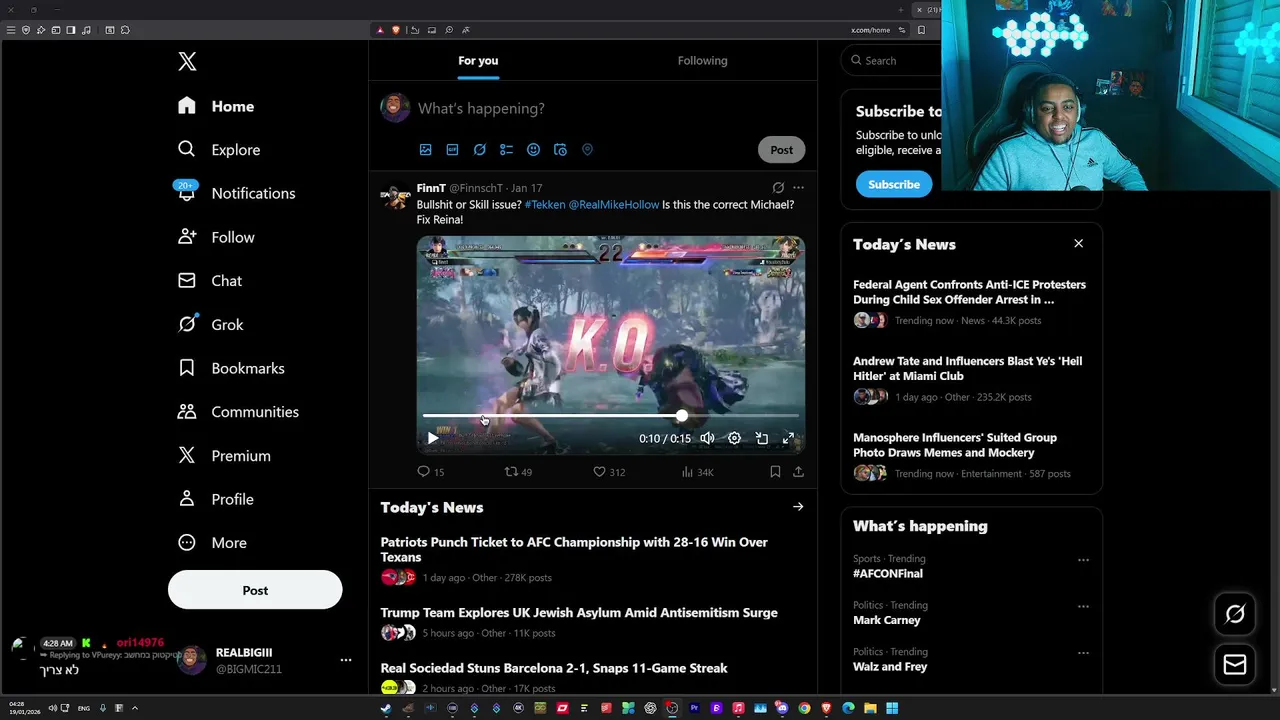
Task: Open Profile in the sidebar
Action: coord(215,499)
